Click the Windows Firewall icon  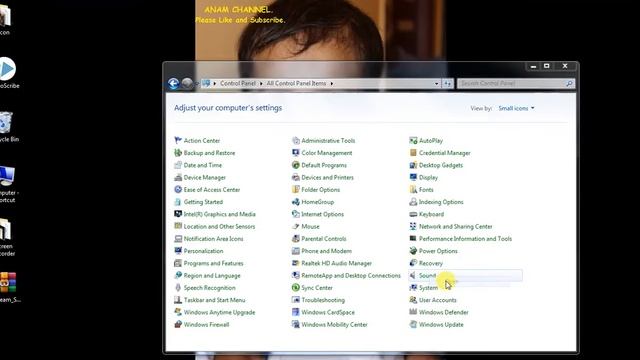click(x=178, y=324)
